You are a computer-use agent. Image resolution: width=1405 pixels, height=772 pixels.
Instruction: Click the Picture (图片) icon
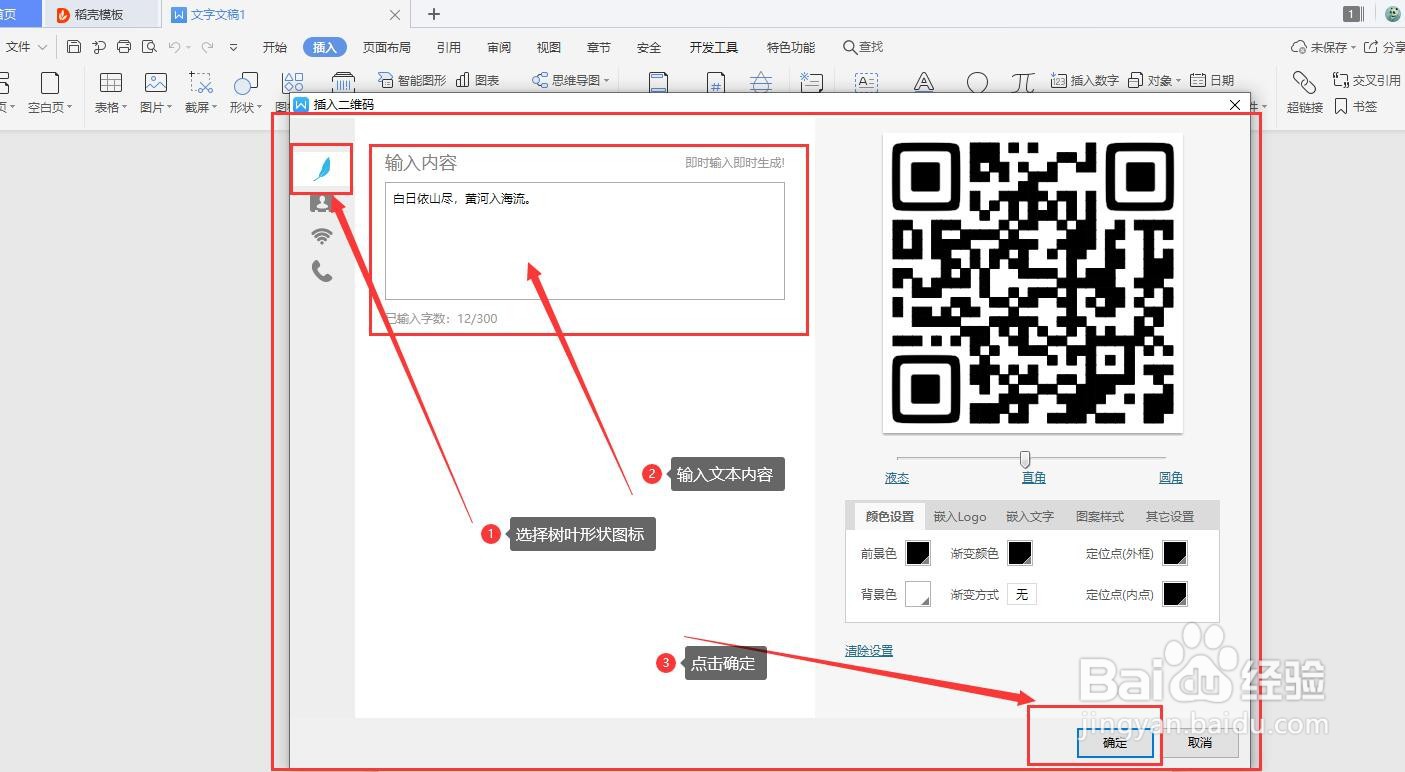point(155,83)
